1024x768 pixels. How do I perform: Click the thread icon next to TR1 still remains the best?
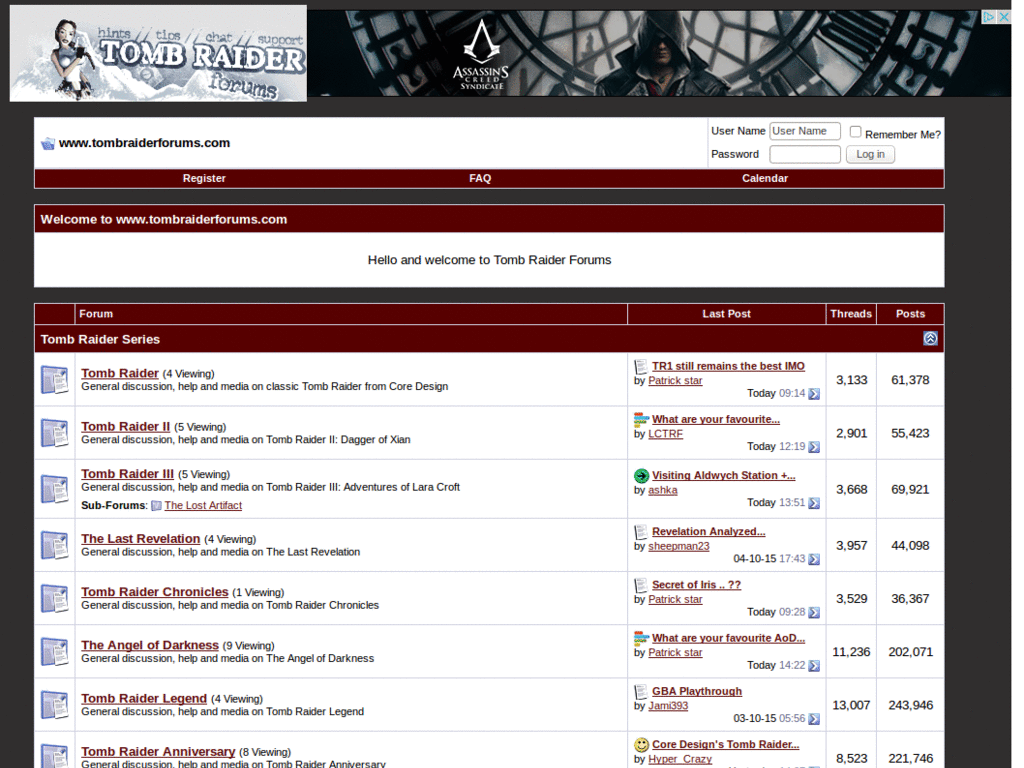click(x=641, y=366)
